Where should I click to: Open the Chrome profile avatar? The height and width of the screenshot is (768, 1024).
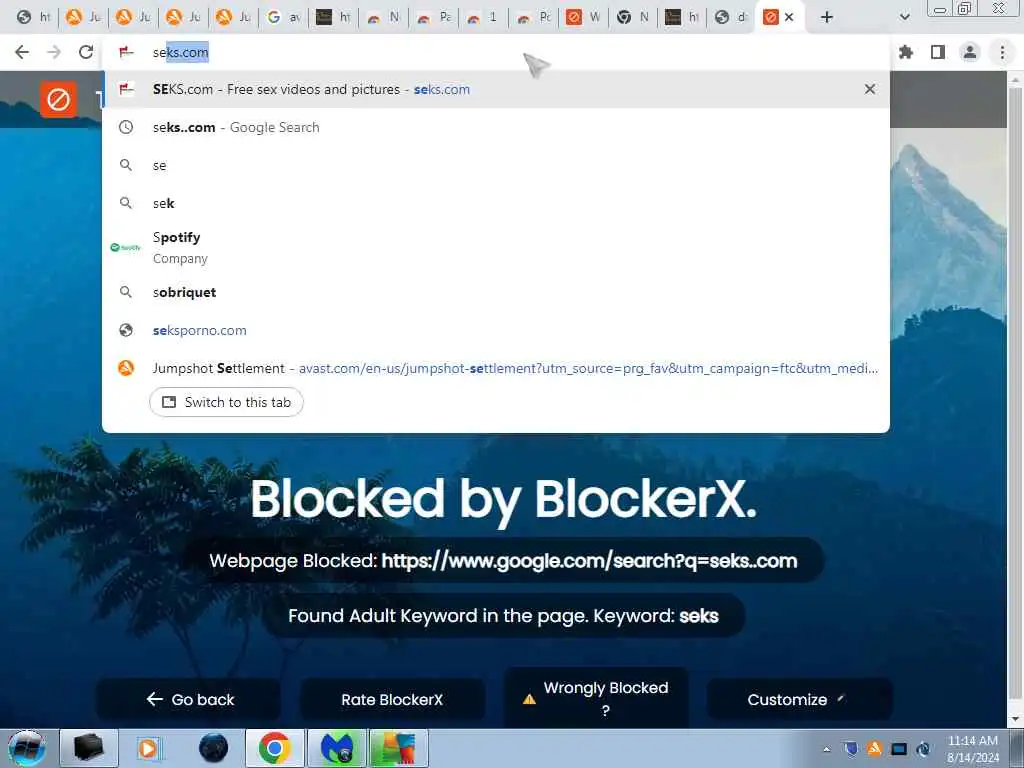970,52
